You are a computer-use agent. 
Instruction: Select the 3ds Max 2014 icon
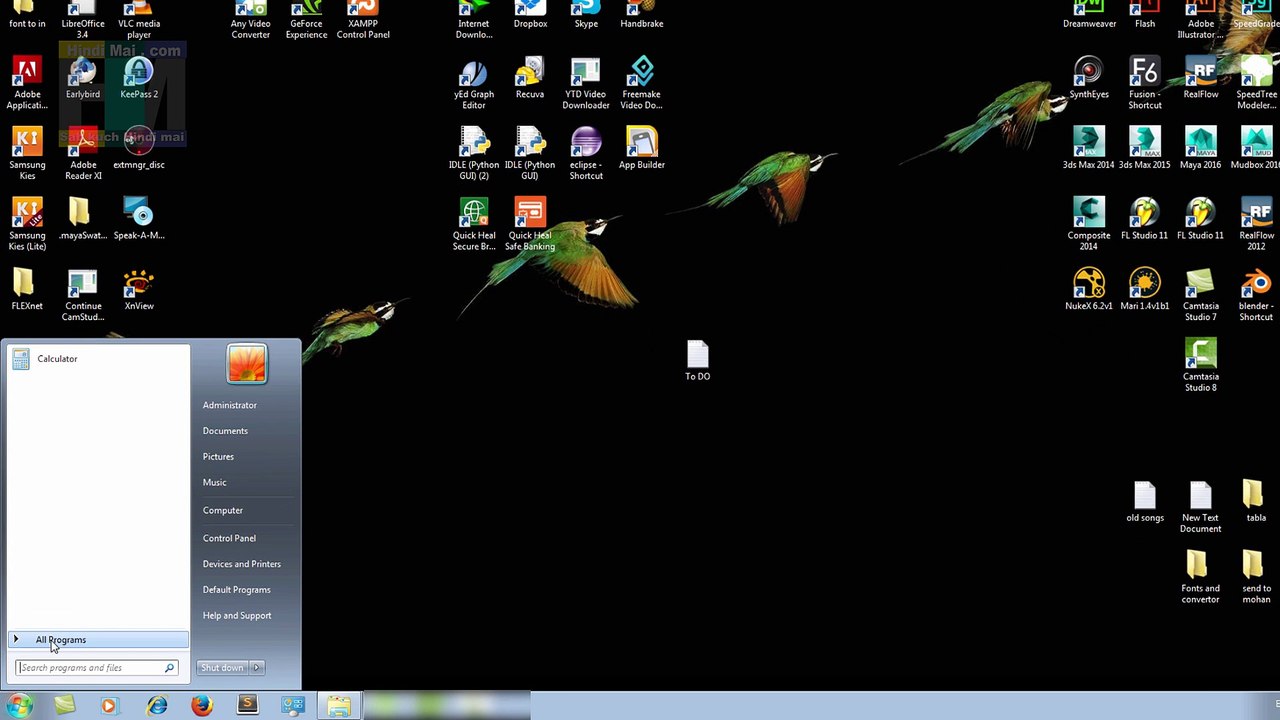click(x=1089, y=149)
